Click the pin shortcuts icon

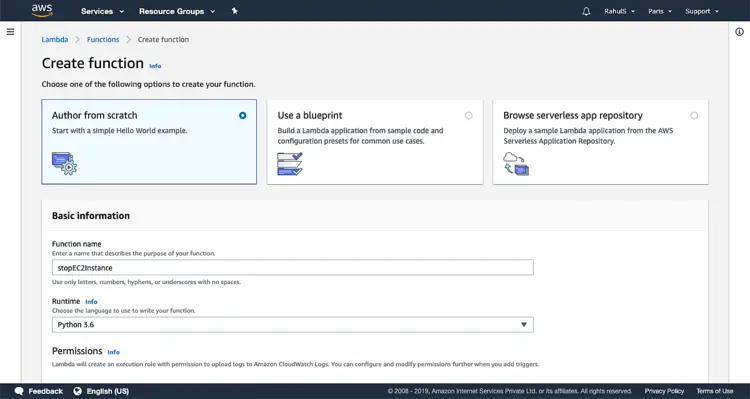click(x=234, y=11)
